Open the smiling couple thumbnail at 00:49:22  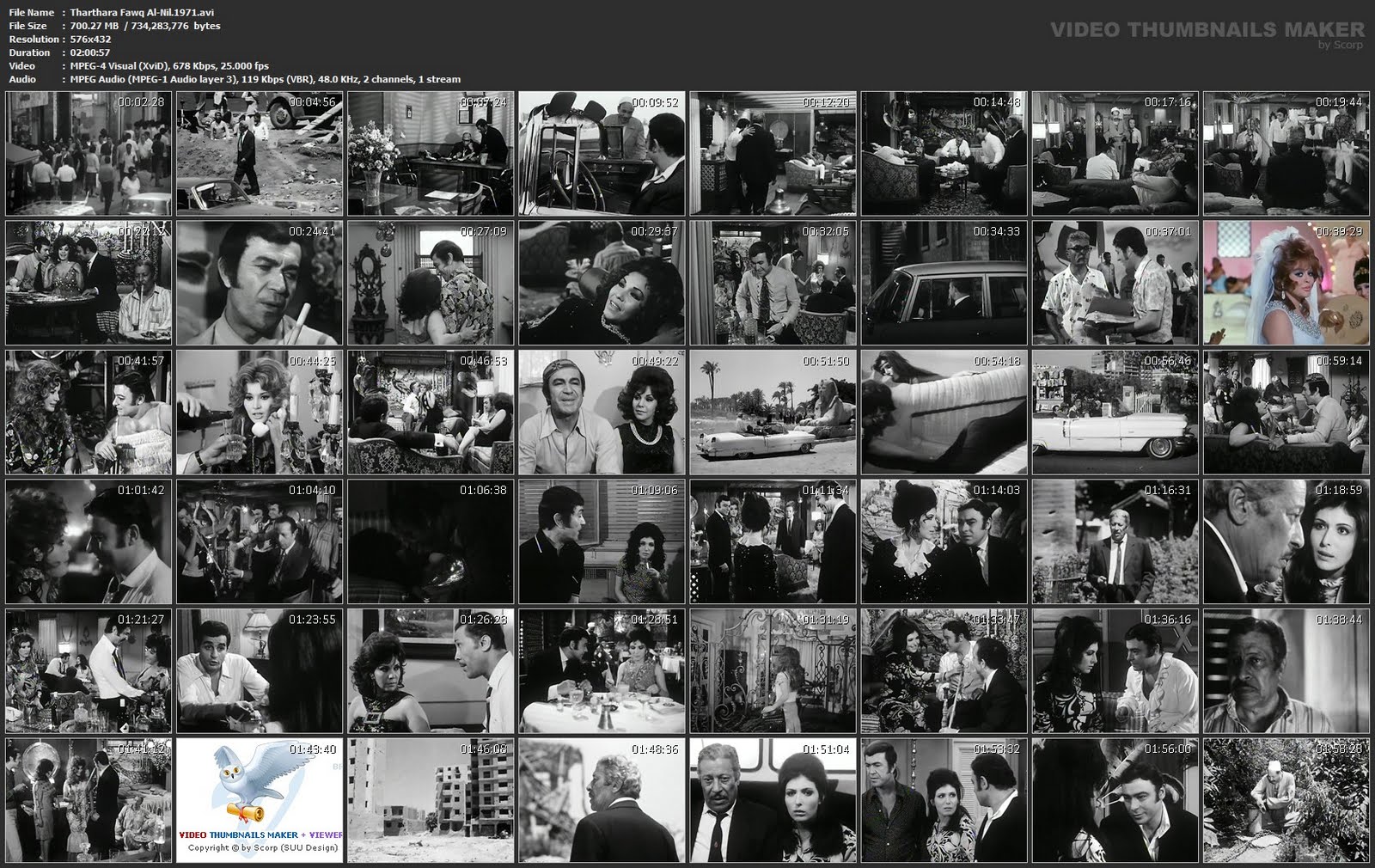tap(602, 413)
